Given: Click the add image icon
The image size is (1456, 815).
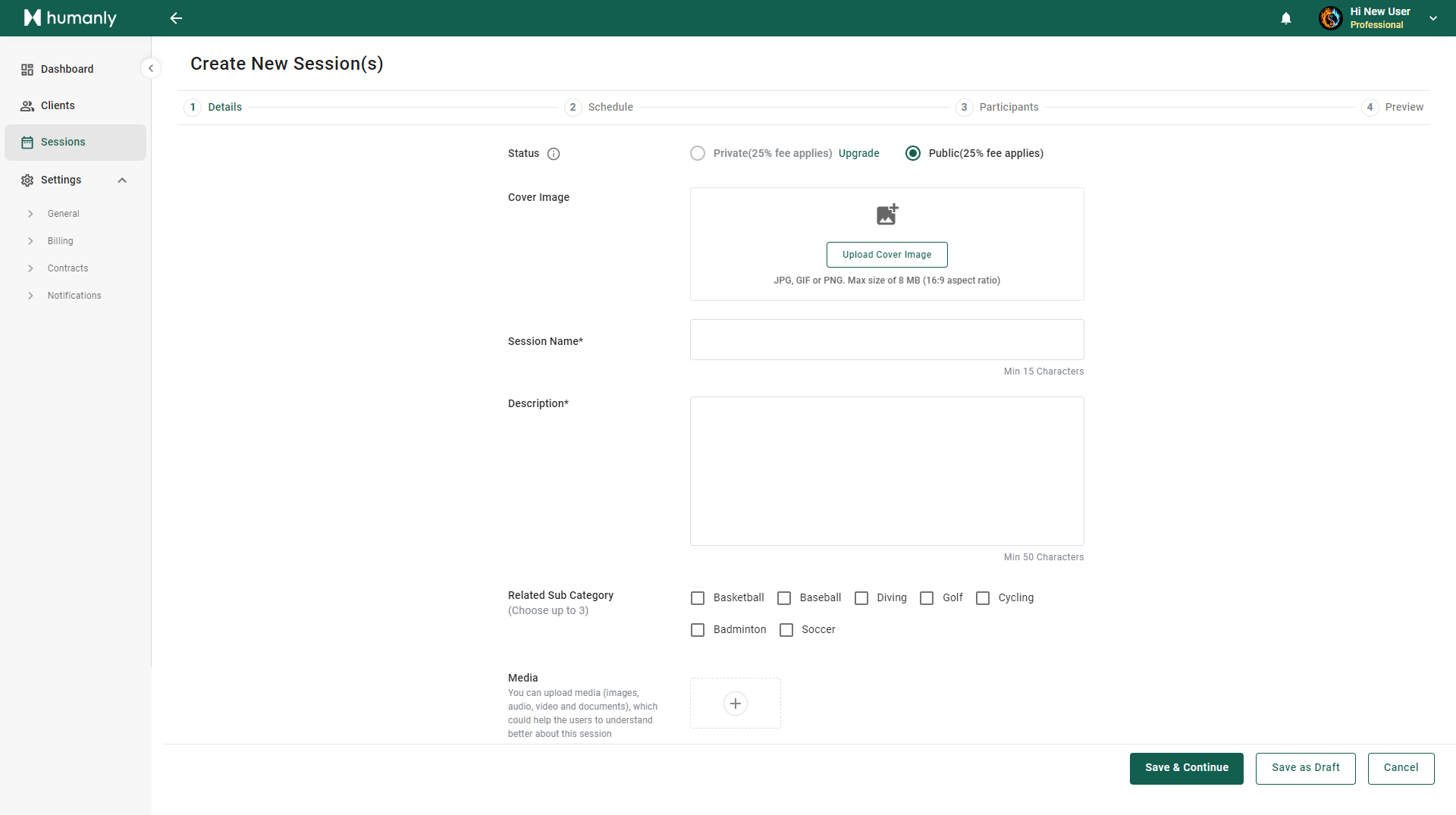Looking at the screenshot, I should [x=887, y=215].
